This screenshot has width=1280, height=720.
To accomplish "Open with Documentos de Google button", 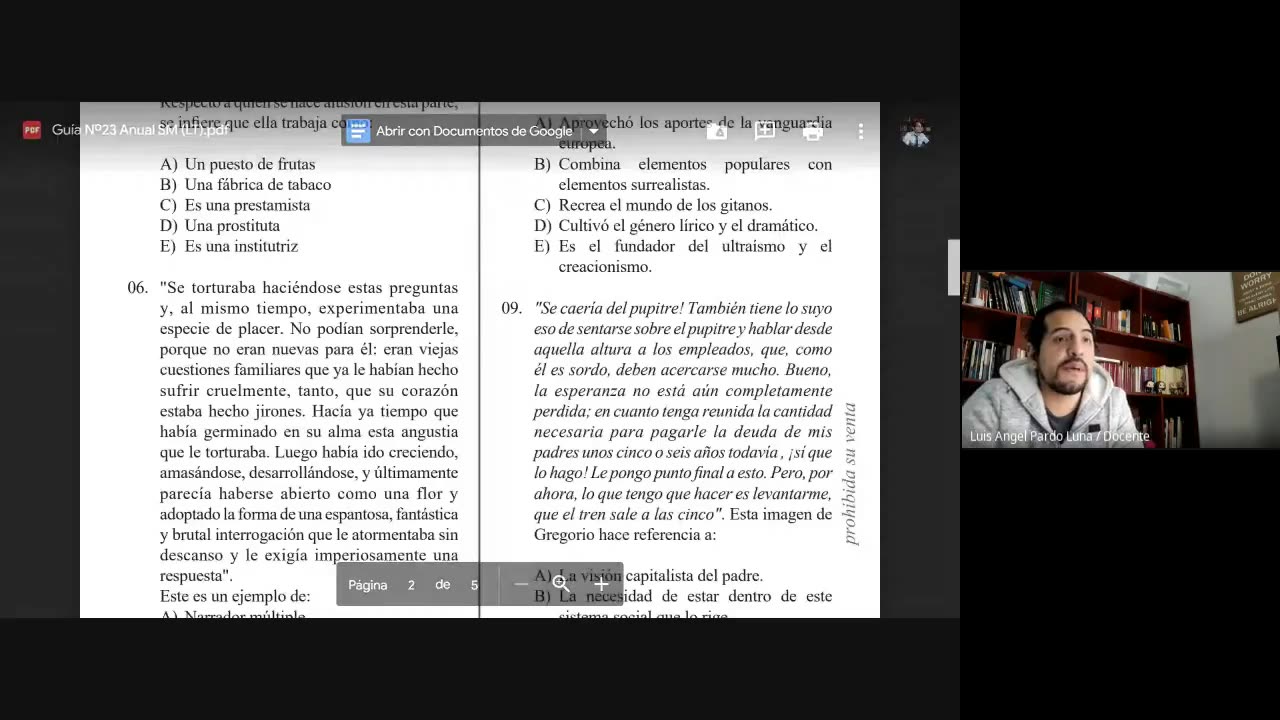I will [473, 131].
